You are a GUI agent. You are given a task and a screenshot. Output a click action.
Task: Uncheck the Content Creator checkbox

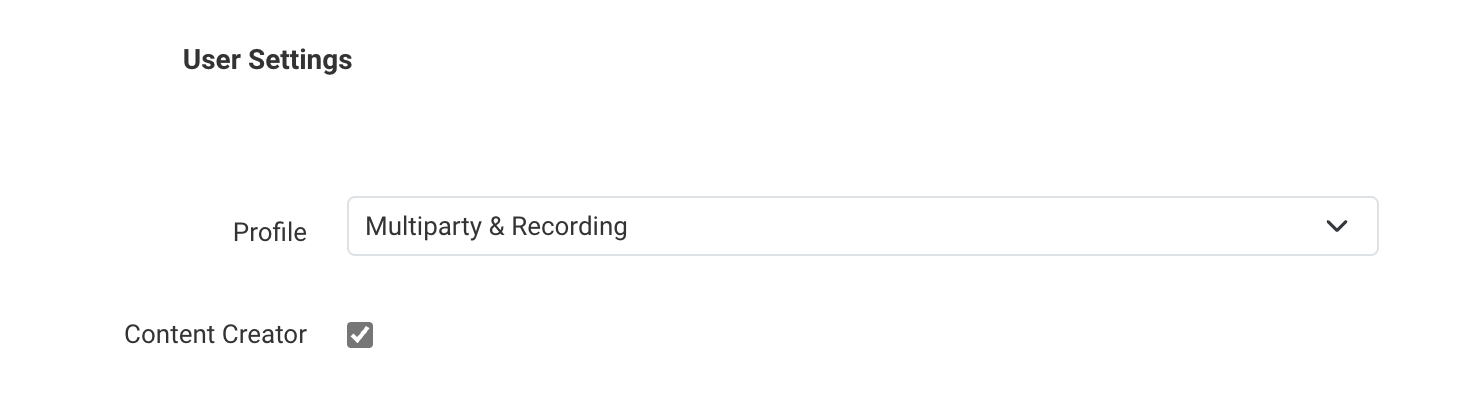[x=360, y=335]
